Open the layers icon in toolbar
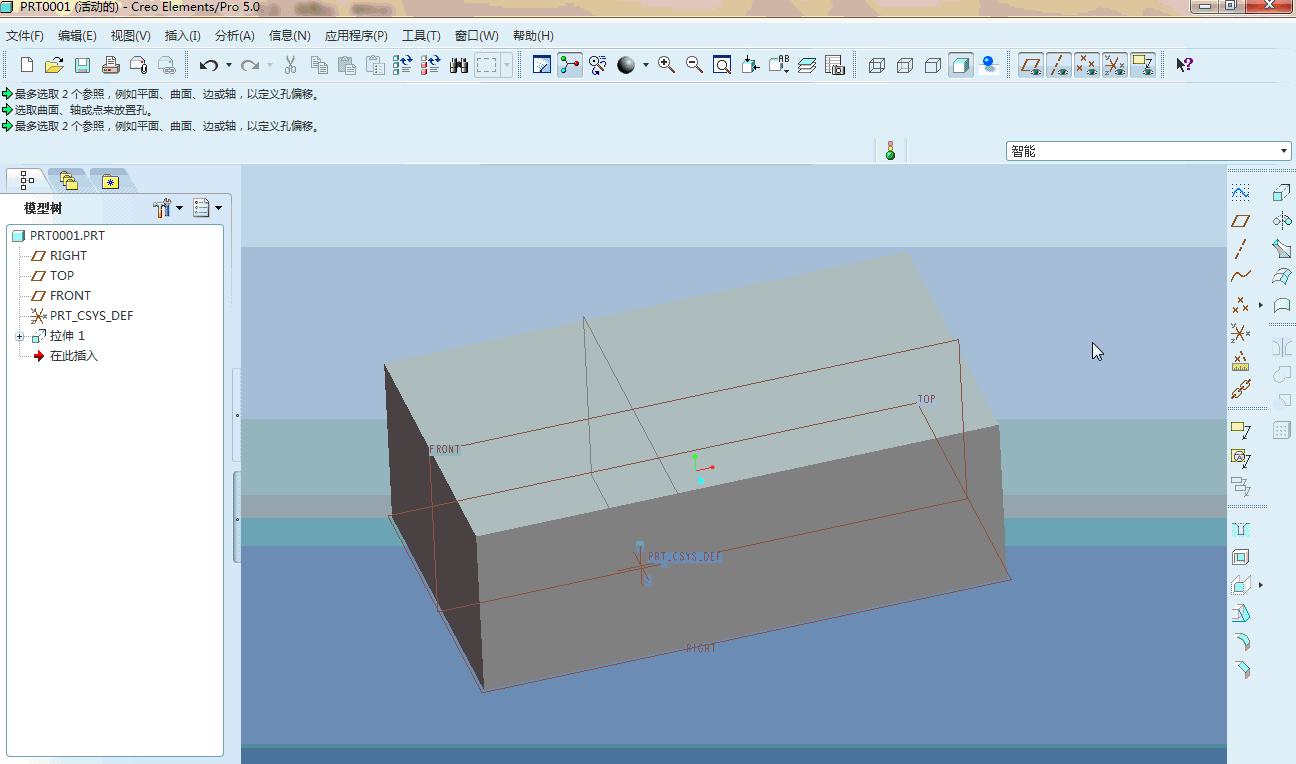Screen dimensions: 1296x764 pyautogui.click(x=807, y=65)
